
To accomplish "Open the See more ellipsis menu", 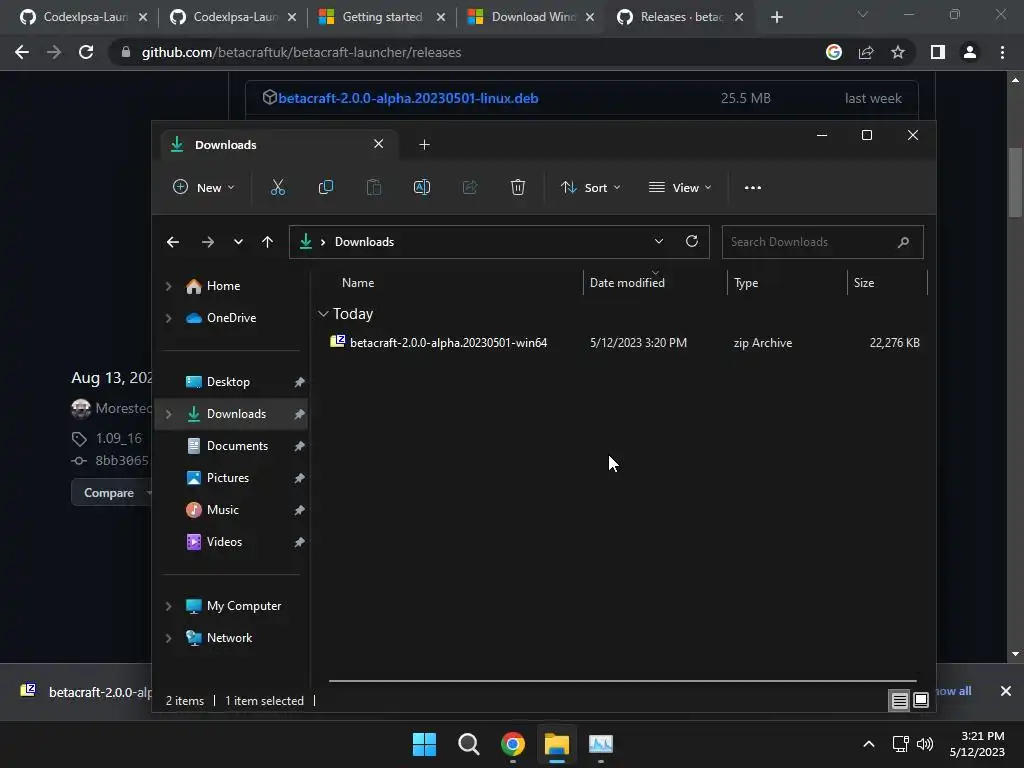I will pos(752,187).
